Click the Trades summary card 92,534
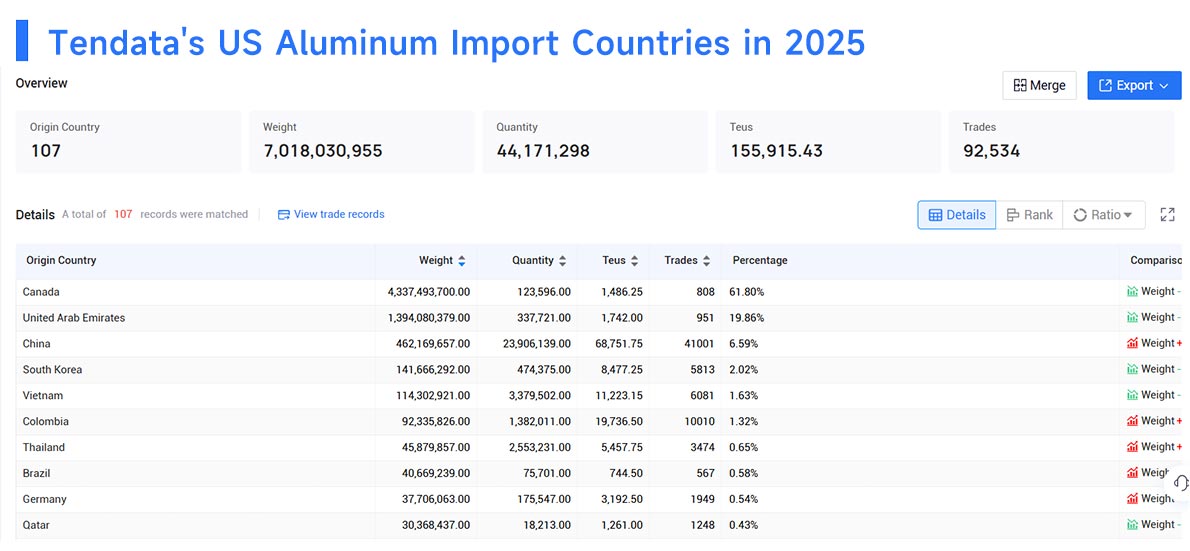The width and height of the screenshot is (1190, 551). 1061,142
